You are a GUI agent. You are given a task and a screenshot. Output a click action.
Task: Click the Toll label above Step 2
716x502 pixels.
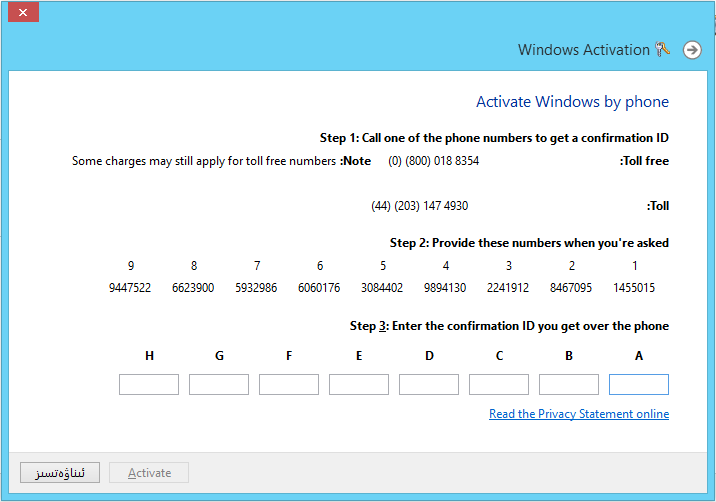click(x=658, y=206)
